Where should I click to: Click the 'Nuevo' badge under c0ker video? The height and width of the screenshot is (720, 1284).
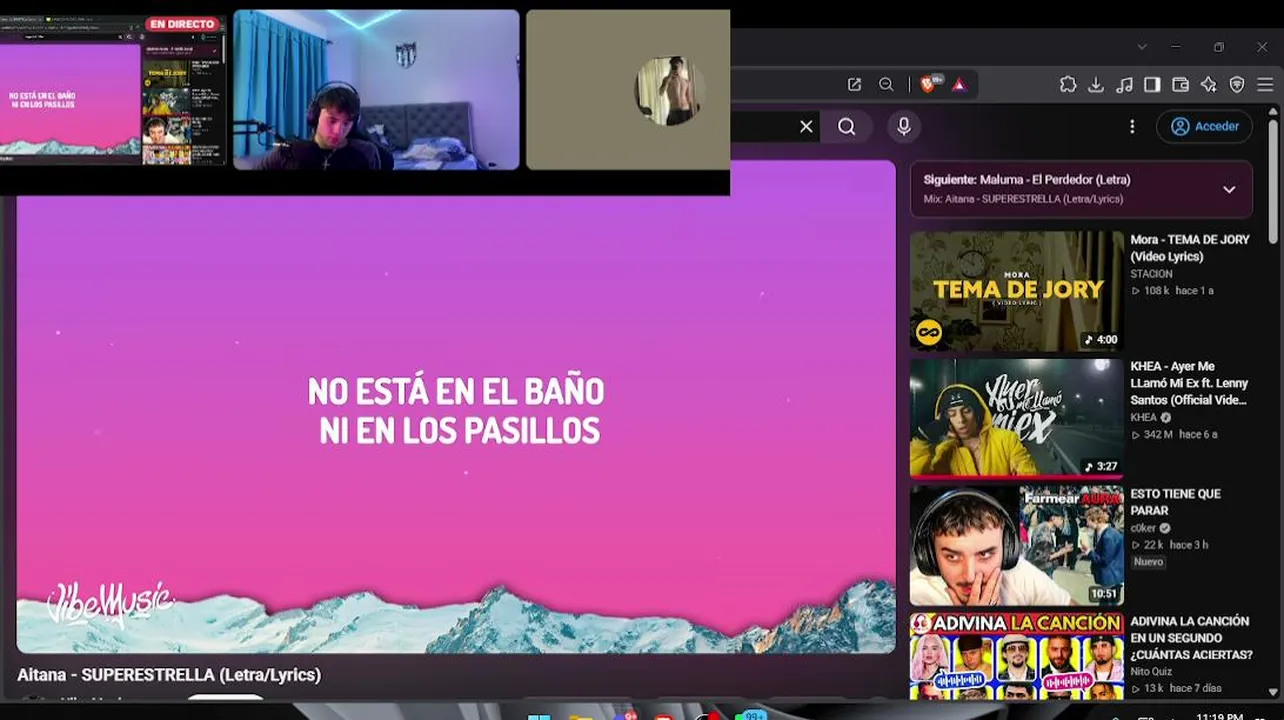click(1148, 562)
